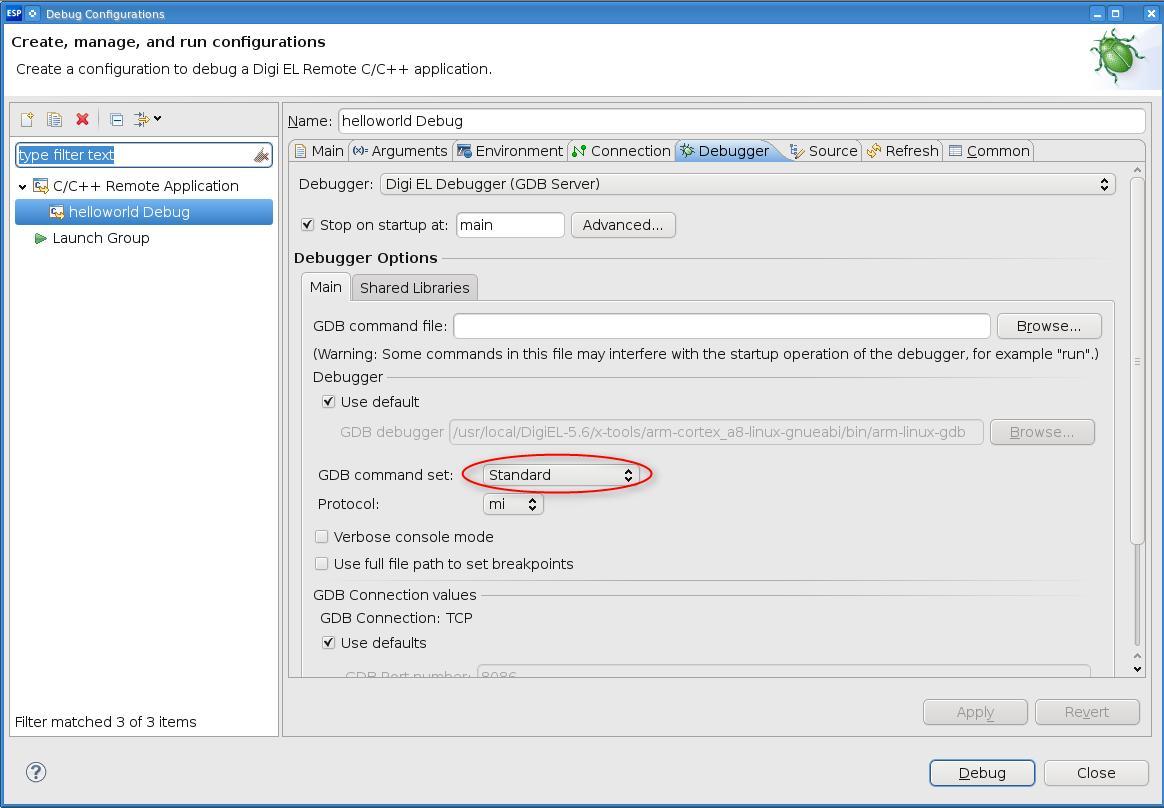Click the Duplicate configuration icon
The image size is (1164, 808).
click(55, 120)
